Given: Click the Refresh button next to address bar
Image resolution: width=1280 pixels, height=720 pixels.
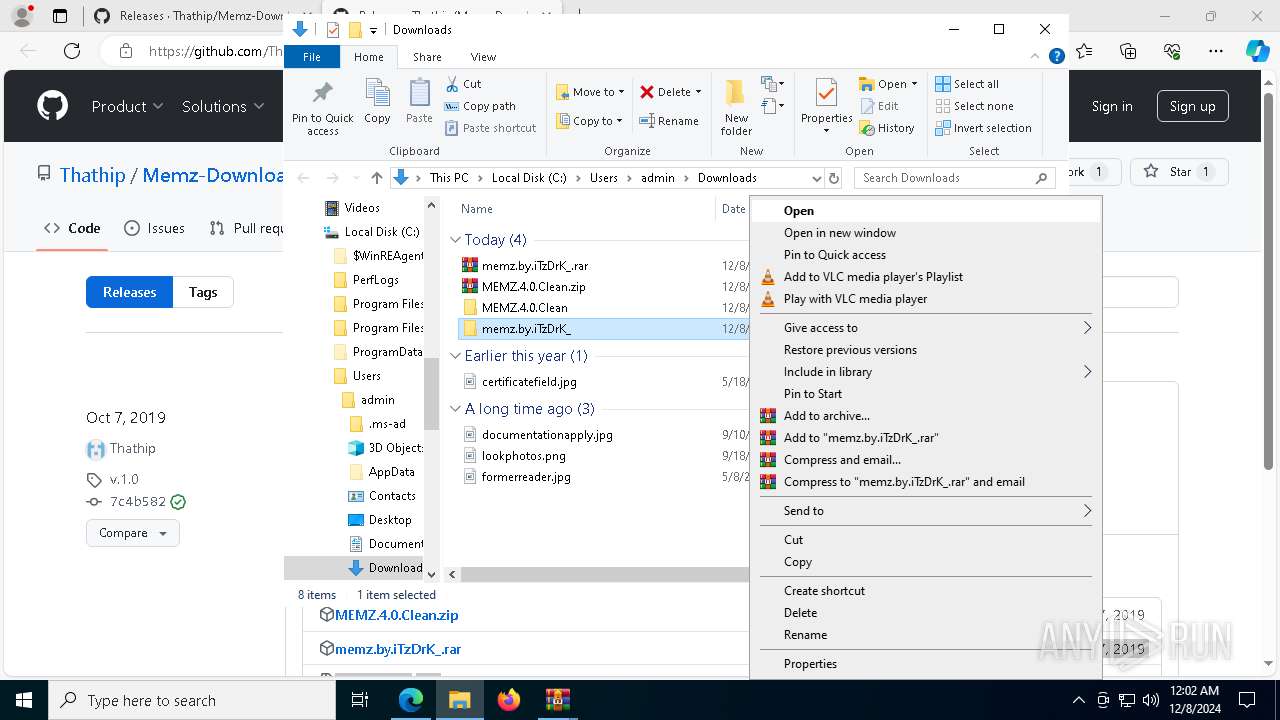Looking at the screenshot, I should coord(834,178).
